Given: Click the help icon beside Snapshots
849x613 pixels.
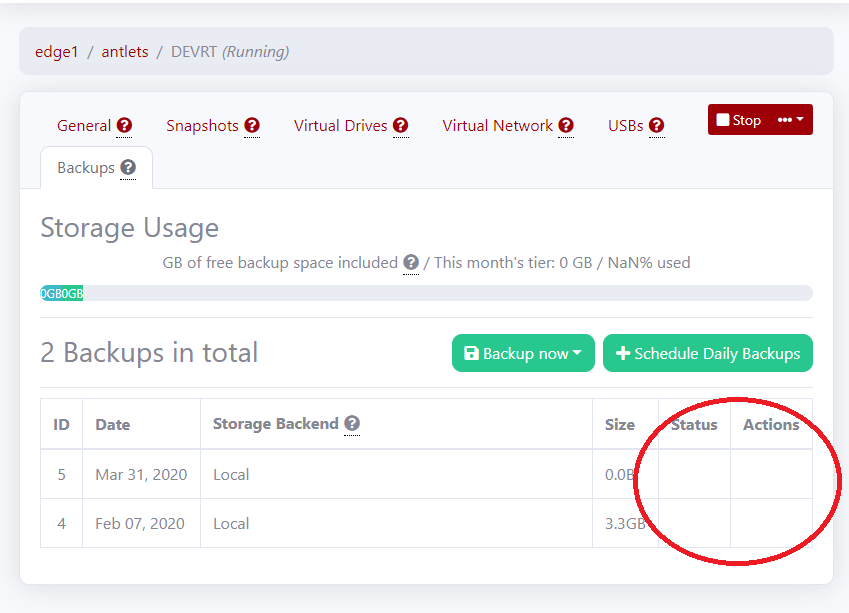Looking at the screenshot, I should (252, 126).
